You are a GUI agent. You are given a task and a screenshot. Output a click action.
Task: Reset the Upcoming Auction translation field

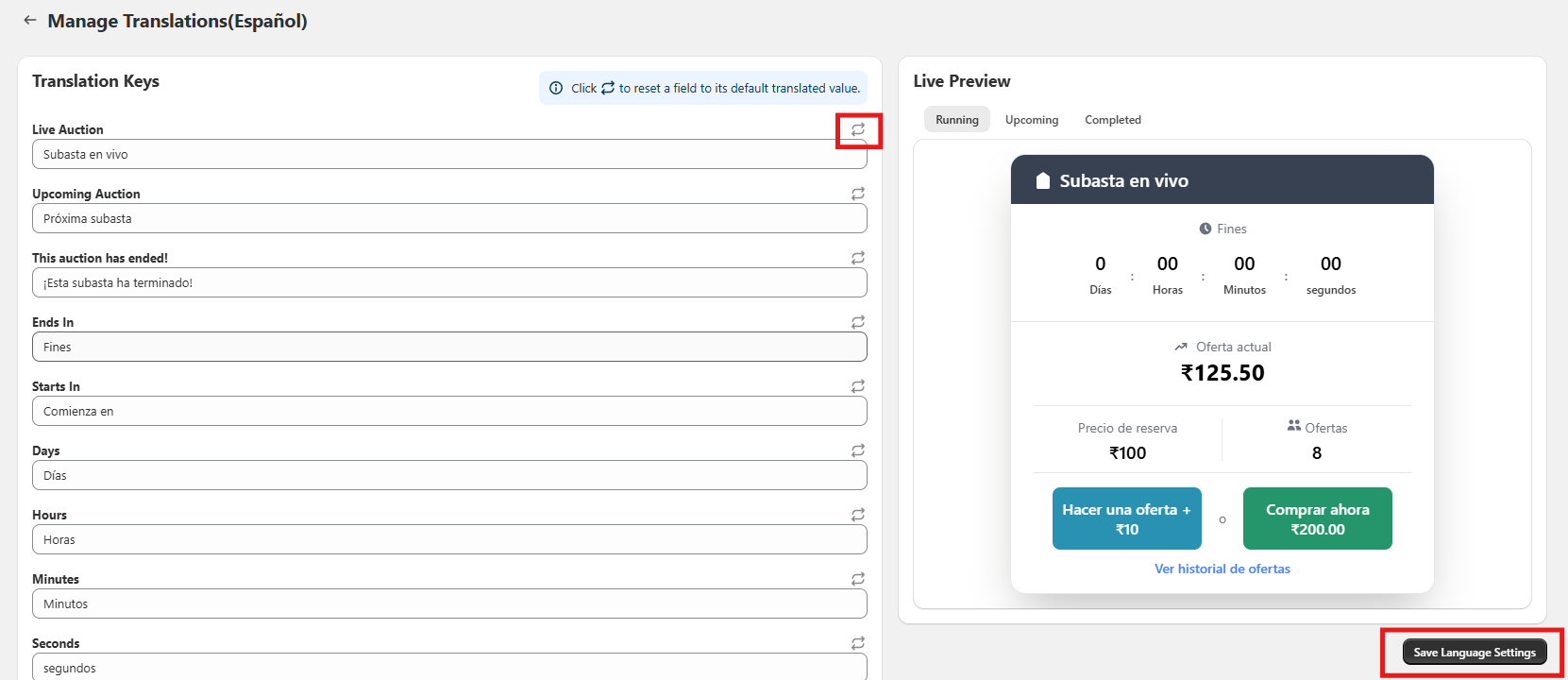857,194
